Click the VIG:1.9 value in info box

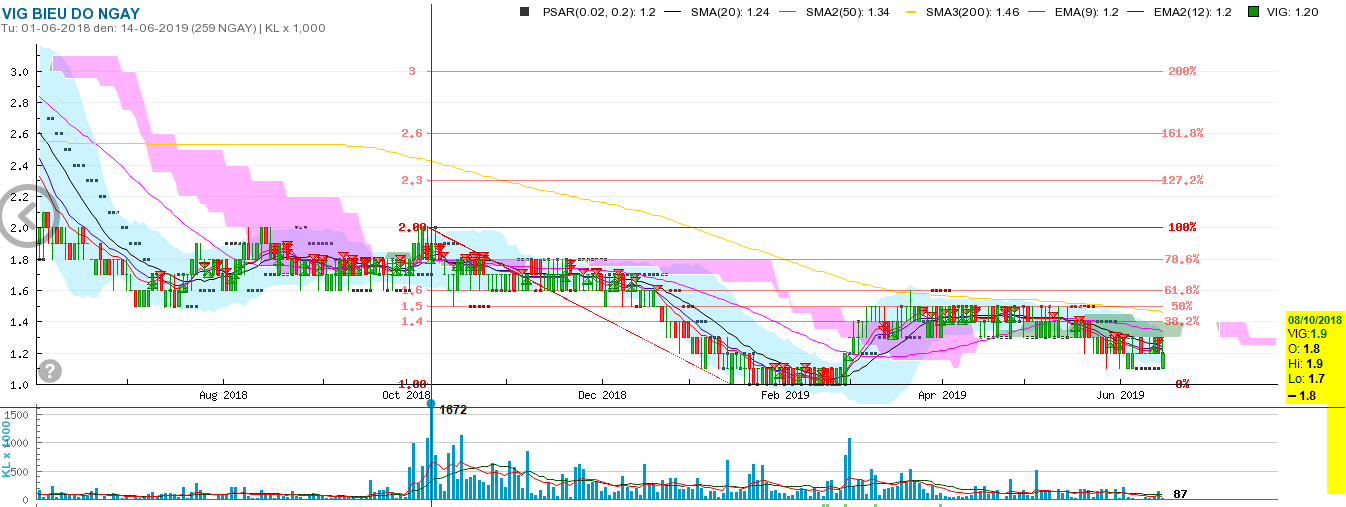pos(1308,333)
